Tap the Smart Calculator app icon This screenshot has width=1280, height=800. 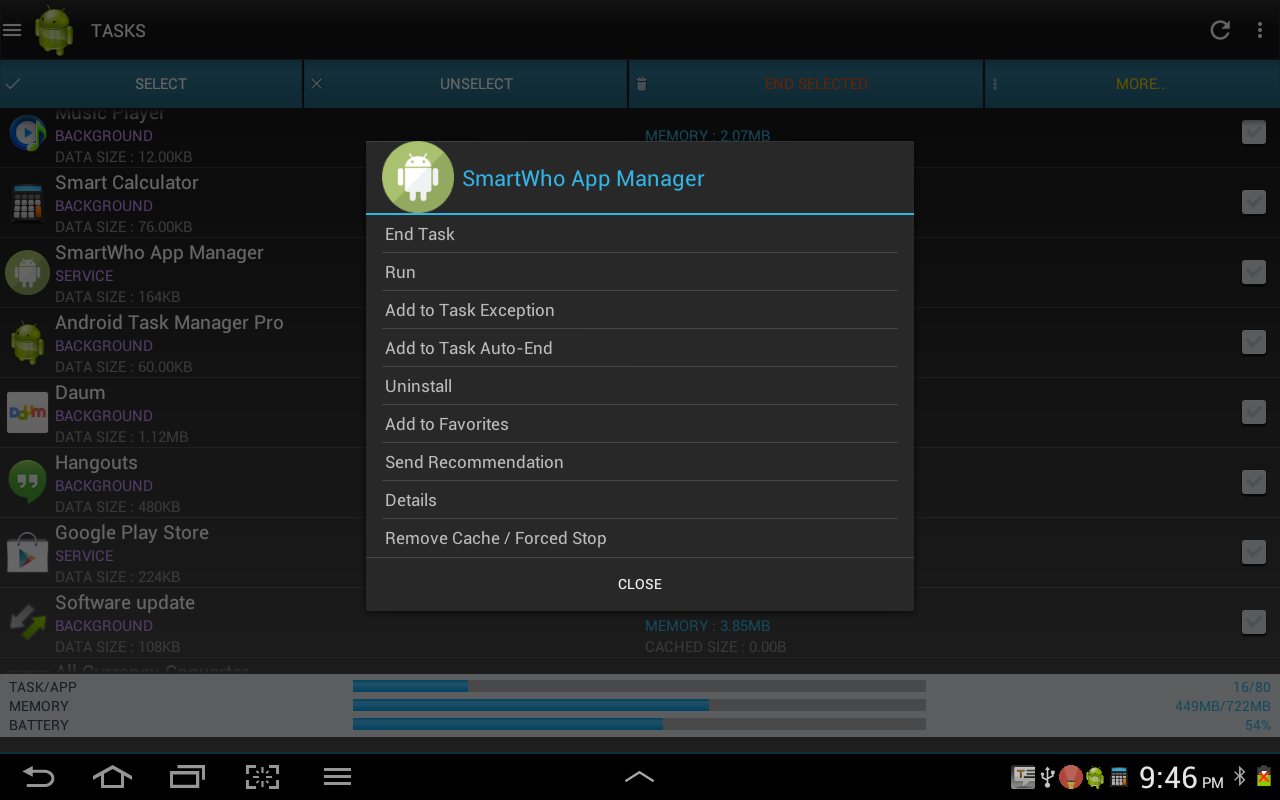pyautogui.click(x=28, y=202)
